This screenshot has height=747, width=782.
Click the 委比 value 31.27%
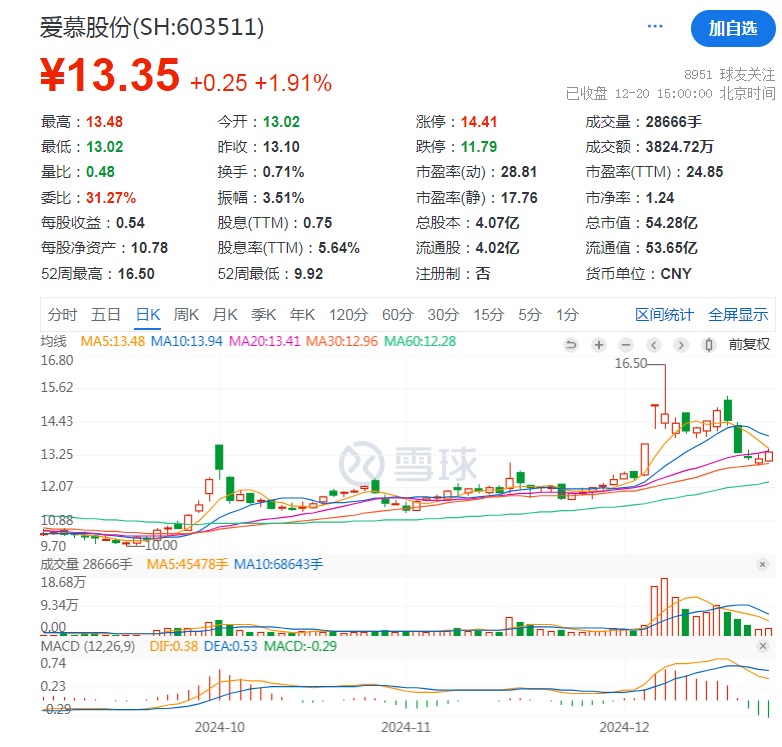point(111,198)
